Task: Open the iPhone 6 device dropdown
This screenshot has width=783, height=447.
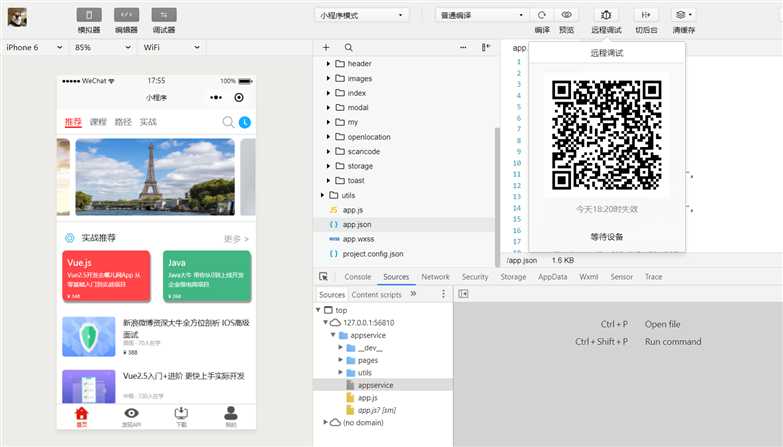Action: point(34,47)
